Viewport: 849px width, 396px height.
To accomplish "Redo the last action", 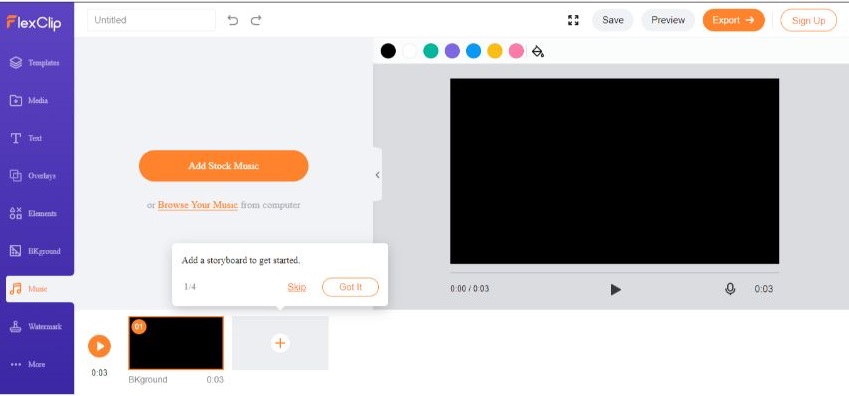I will click(256, 20).
